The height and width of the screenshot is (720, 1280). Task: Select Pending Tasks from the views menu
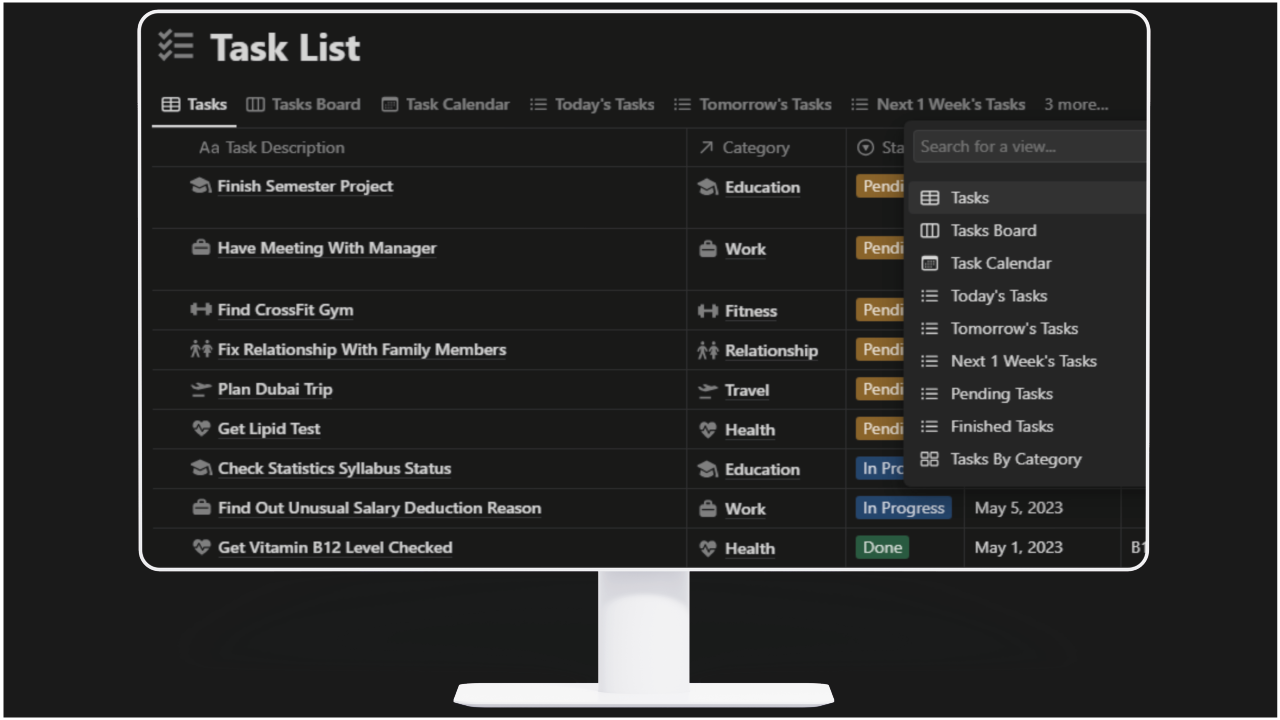(1002, 394)
